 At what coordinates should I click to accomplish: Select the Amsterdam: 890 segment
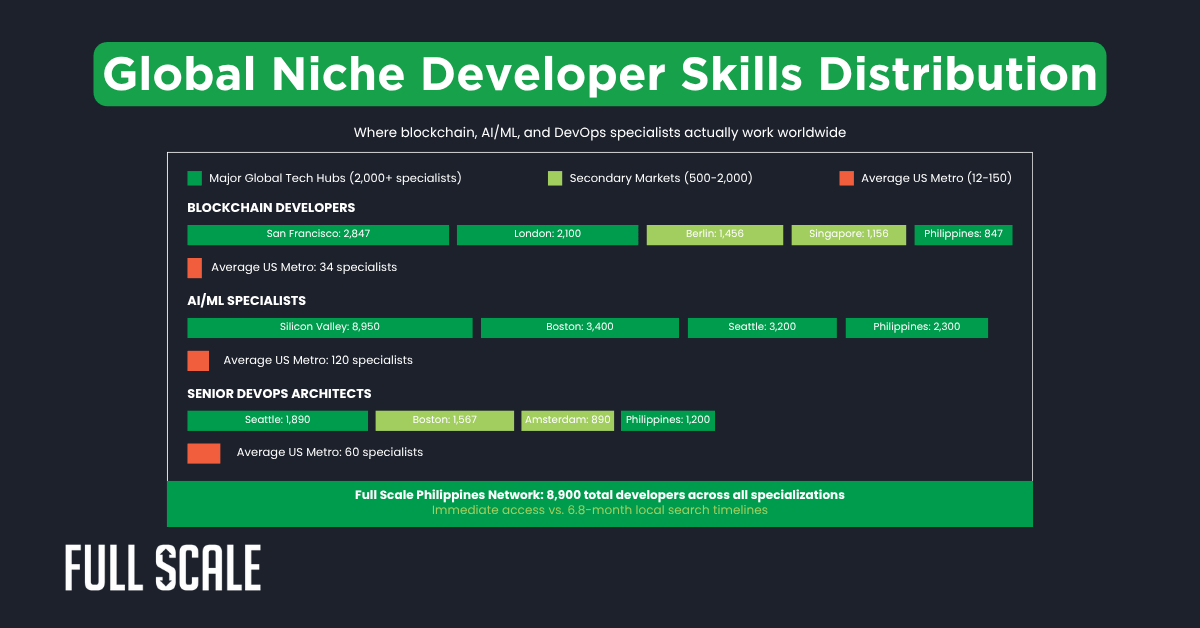(567, 420)
